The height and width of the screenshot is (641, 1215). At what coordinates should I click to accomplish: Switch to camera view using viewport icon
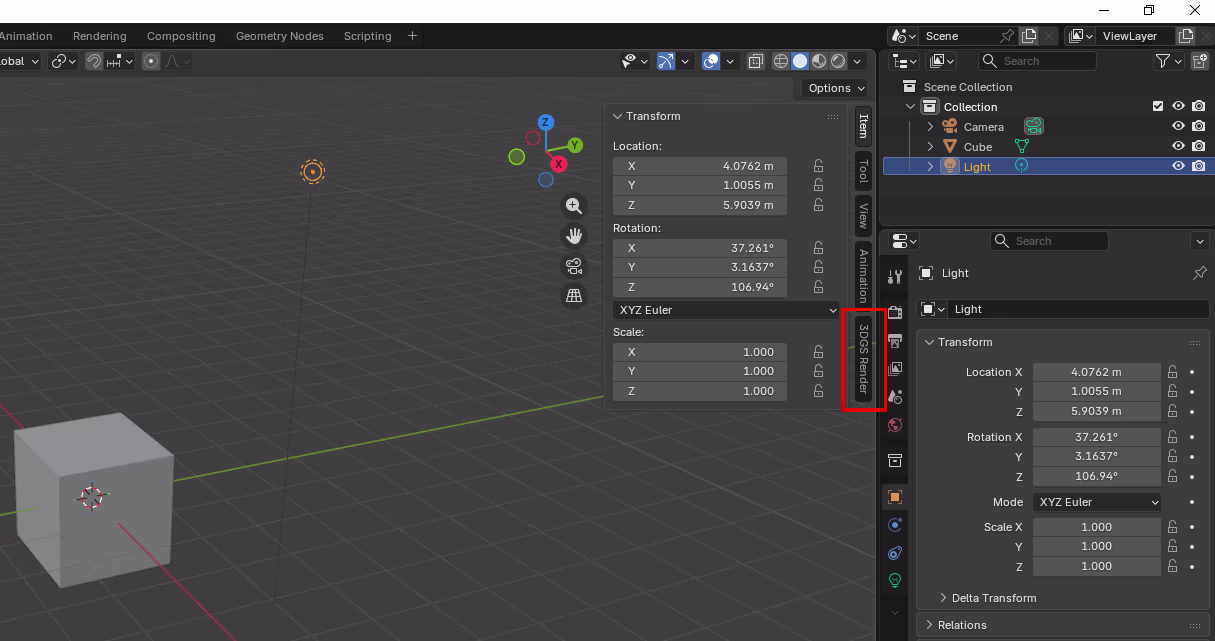[573, 266]
